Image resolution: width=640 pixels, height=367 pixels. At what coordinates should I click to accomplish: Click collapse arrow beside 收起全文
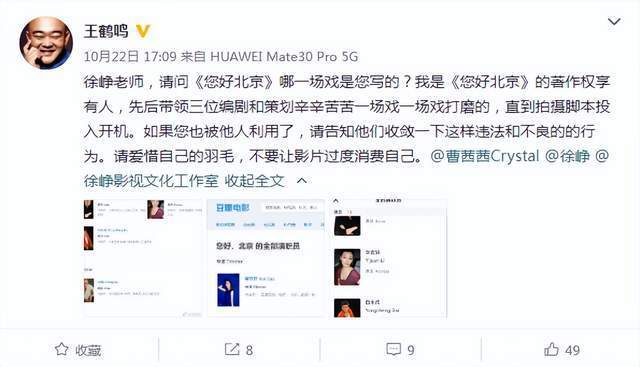[x=302, y=180]
